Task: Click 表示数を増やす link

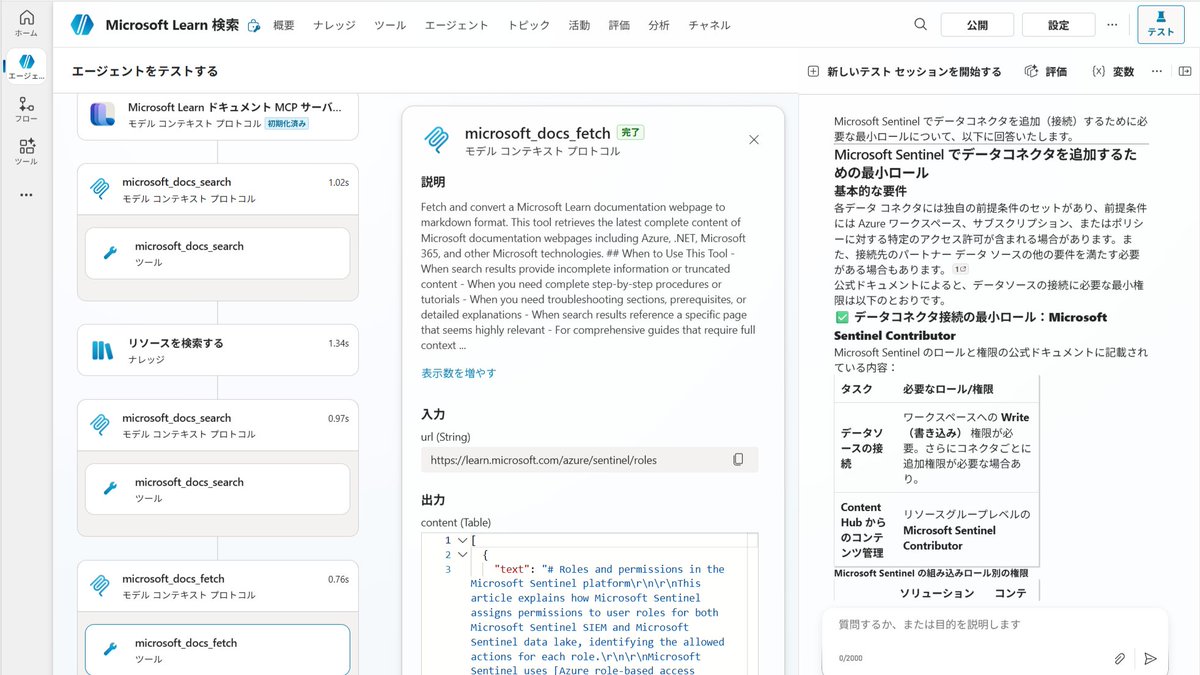Action: coord(458,373)
